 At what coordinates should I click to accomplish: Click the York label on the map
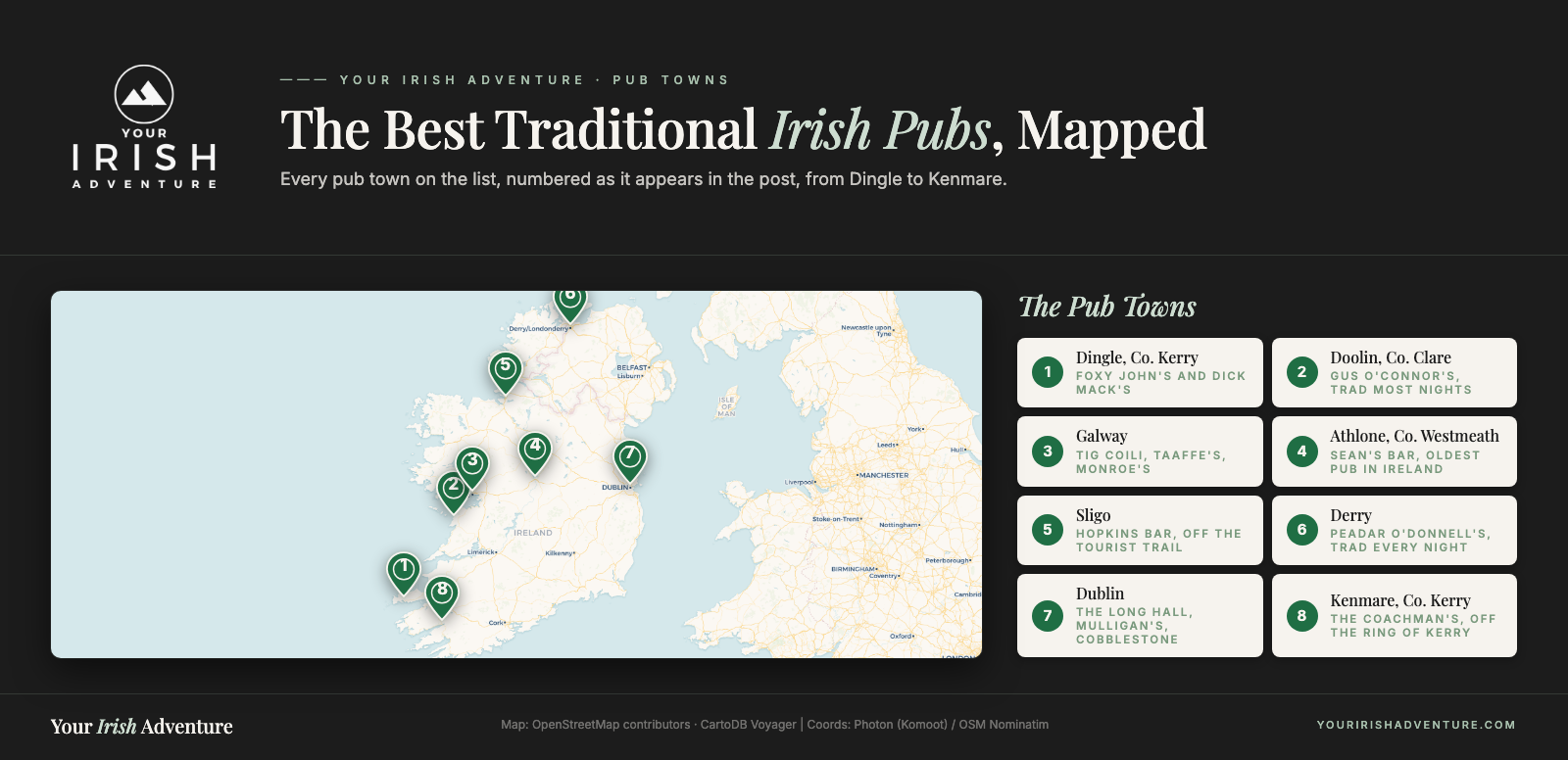pos(915,429)
